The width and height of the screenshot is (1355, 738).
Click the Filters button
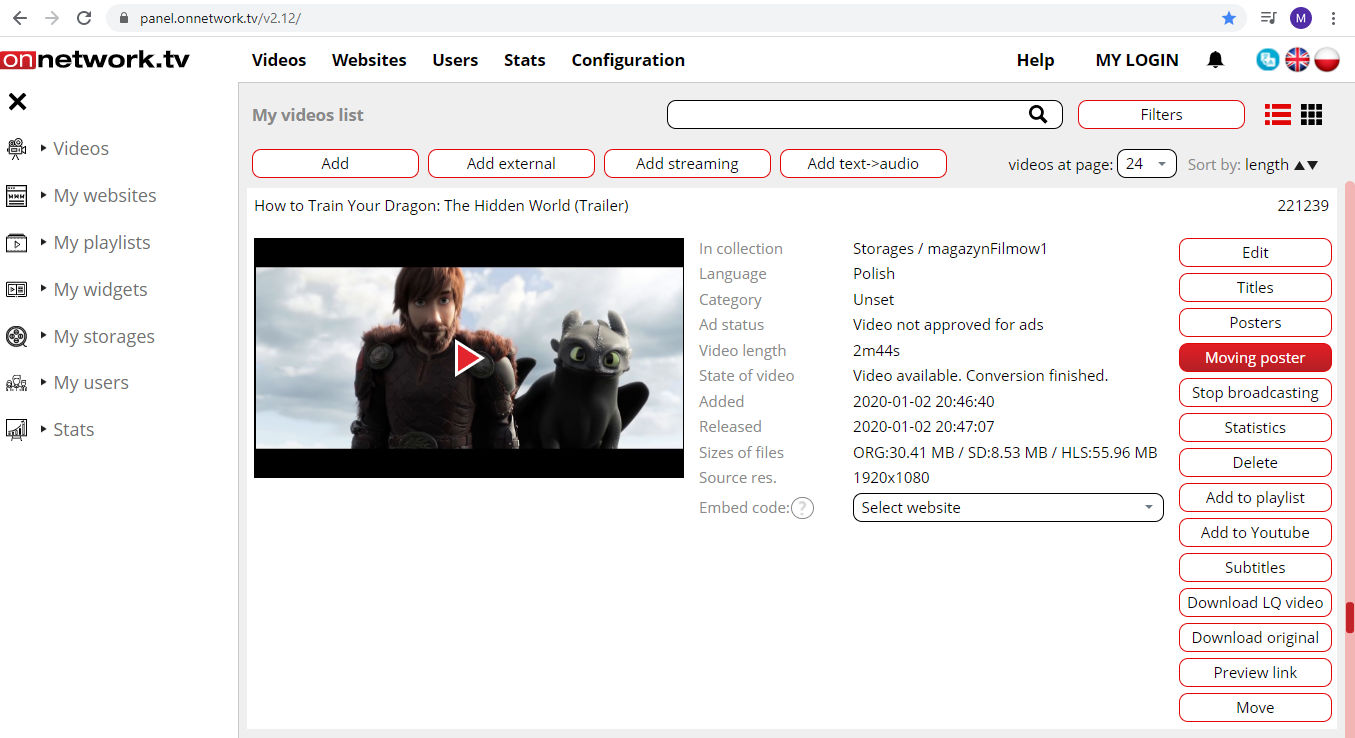pos(1161,115)
